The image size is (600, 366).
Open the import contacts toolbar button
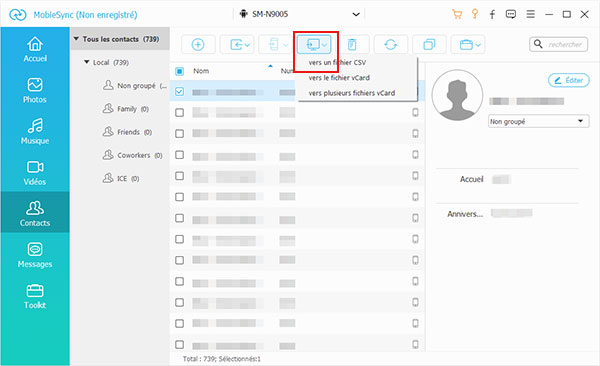237,45
